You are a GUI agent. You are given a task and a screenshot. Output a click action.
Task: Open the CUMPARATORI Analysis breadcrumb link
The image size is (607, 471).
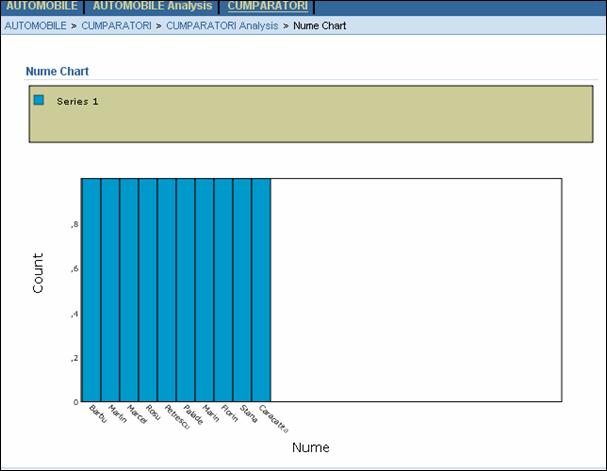tap(223, 25)
